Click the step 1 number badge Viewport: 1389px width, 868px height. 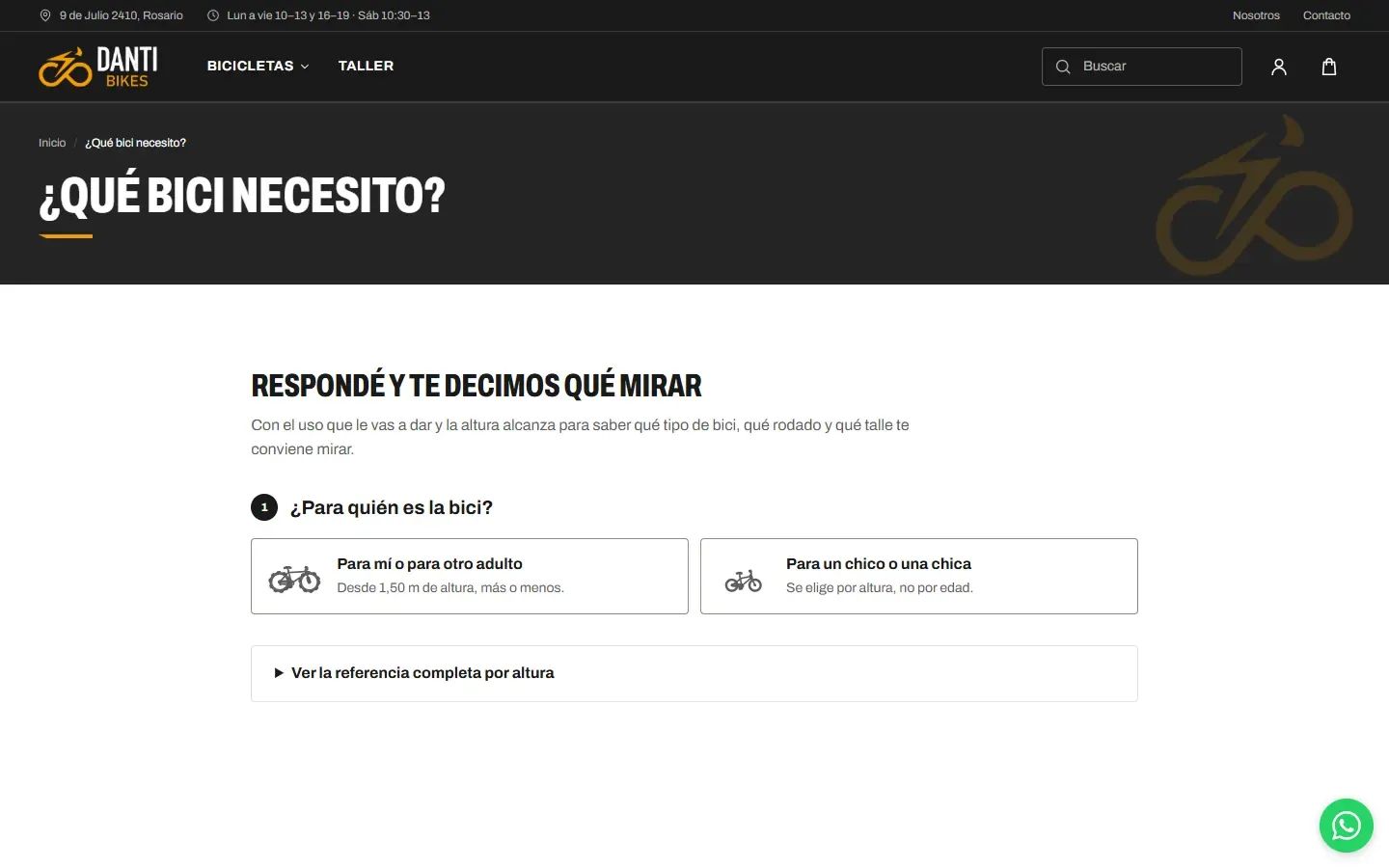[x=264, y=507]
